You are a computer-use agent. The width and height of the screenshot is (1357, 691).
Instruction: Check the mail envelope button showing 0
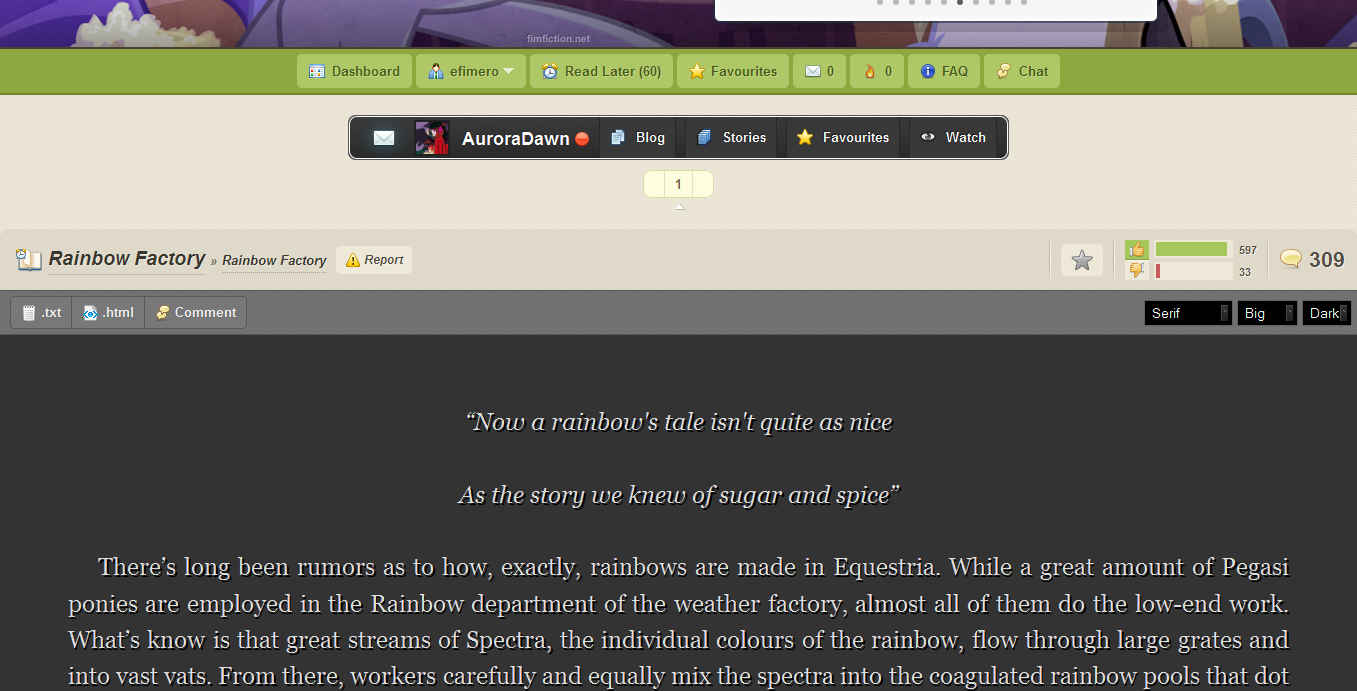coord(819,71)
